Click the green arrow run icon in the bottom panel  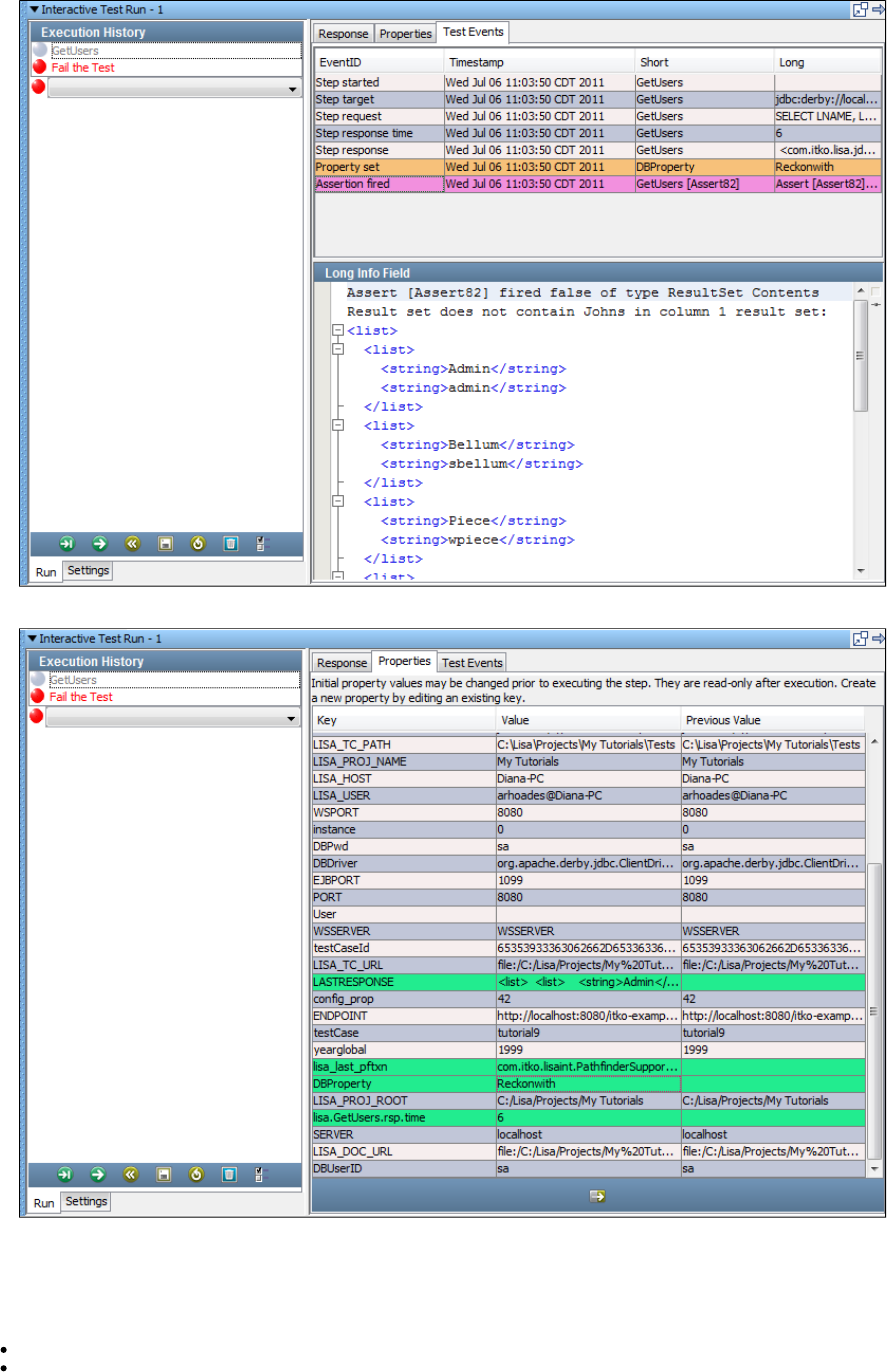tap(100, 1173)
